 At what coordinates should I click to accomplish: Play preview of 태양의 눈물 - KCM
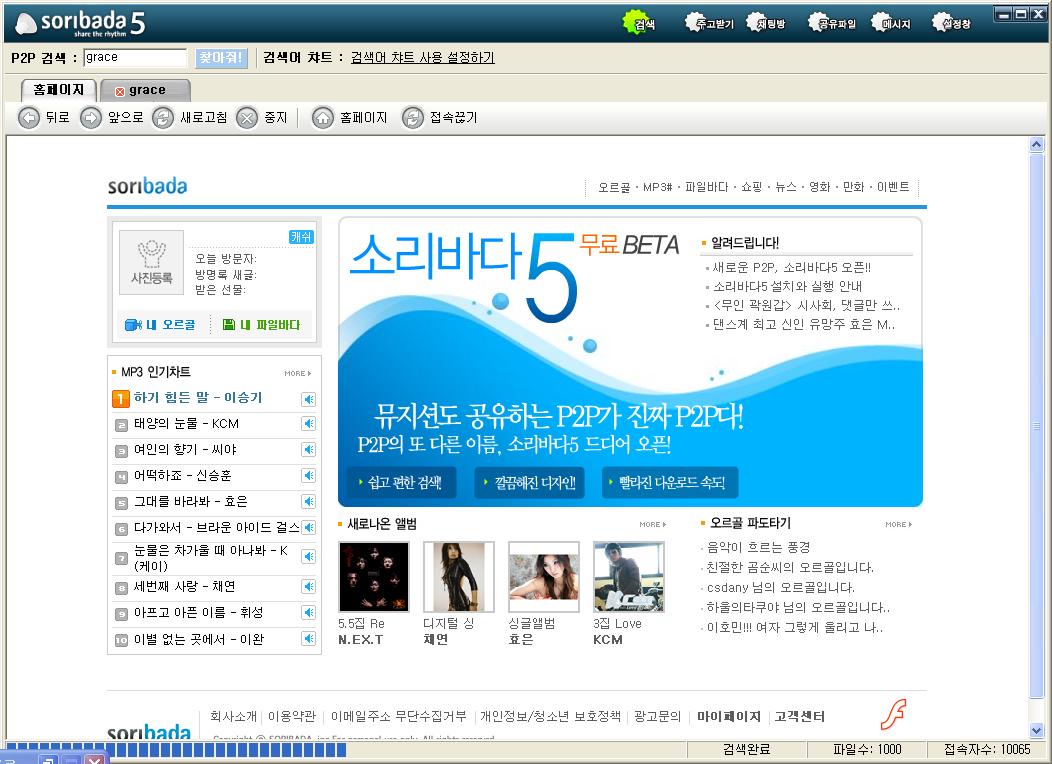tap(308, 423)
